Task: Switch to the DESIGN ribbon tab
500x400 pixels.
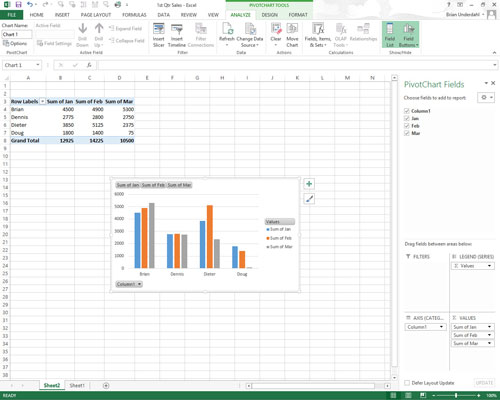Action: click(269, 15)
